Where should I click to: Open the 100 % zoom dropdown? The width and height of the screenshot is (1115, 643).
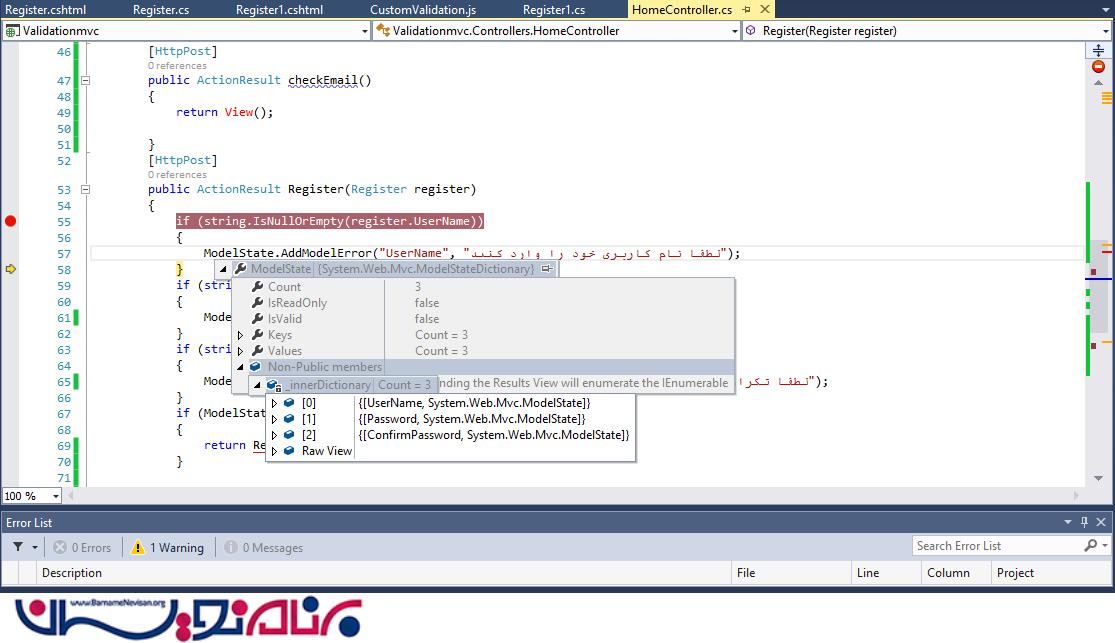pos(55,496)
